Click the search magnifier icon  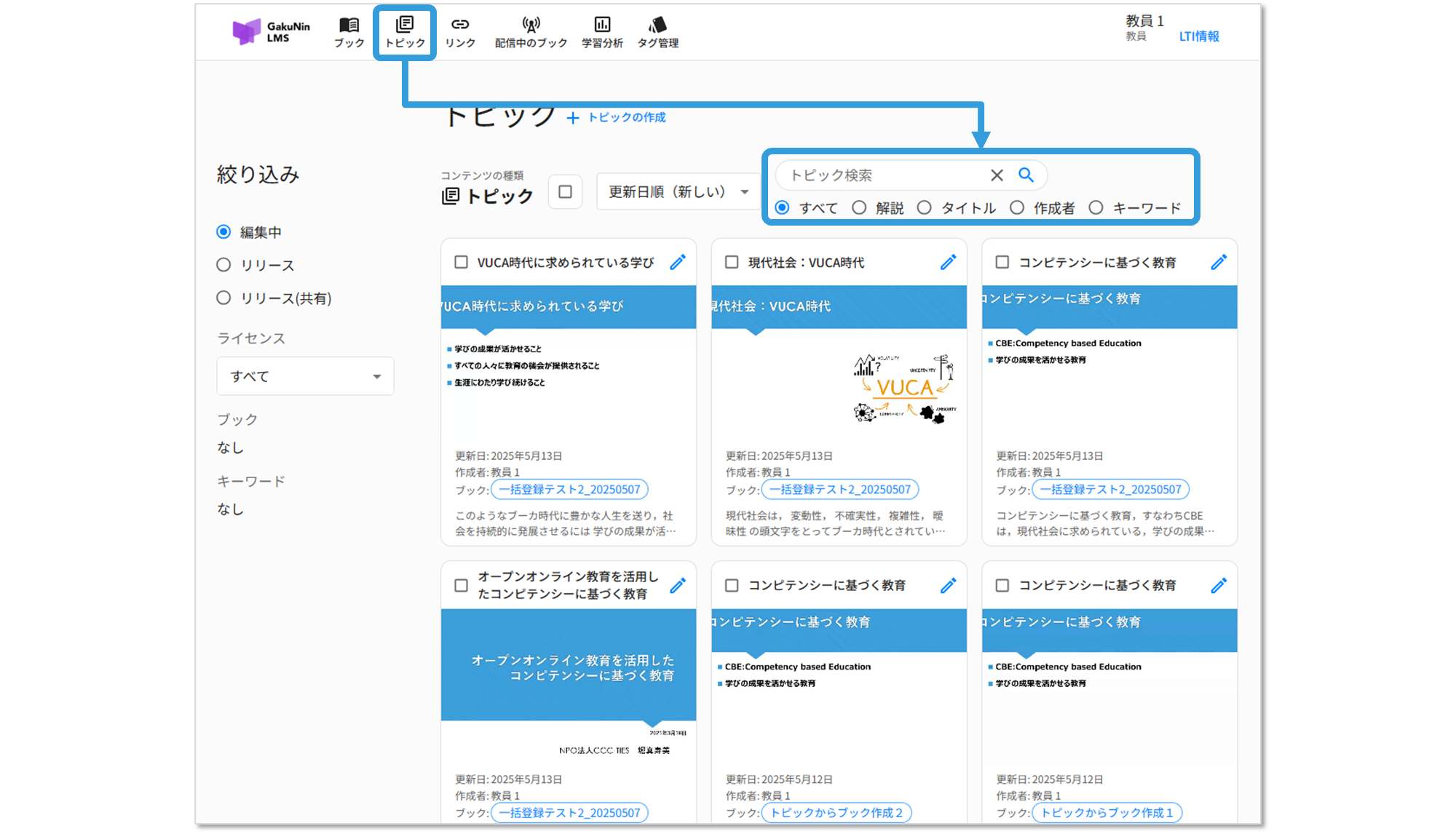click(1026, 175)
